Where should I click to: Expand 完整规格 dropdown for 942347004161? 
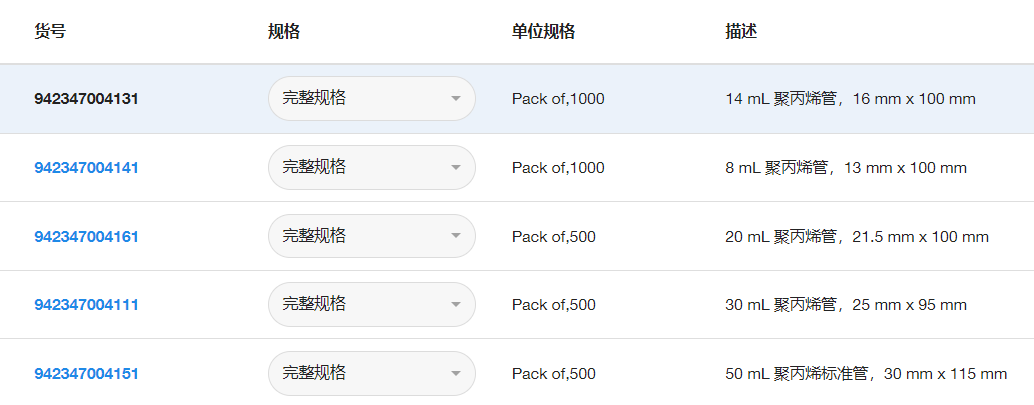(371, 237)
